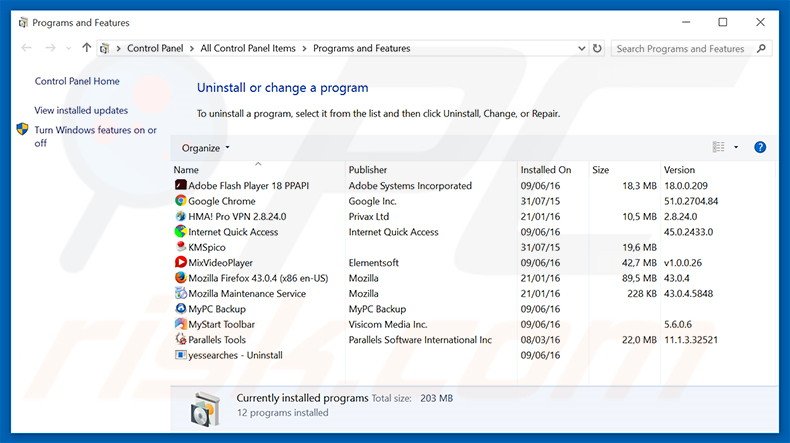Select Mozilla Firefox 43.0.4 (x86 en-US)
This screenshot has height=443, width=790.
[258, 278]
